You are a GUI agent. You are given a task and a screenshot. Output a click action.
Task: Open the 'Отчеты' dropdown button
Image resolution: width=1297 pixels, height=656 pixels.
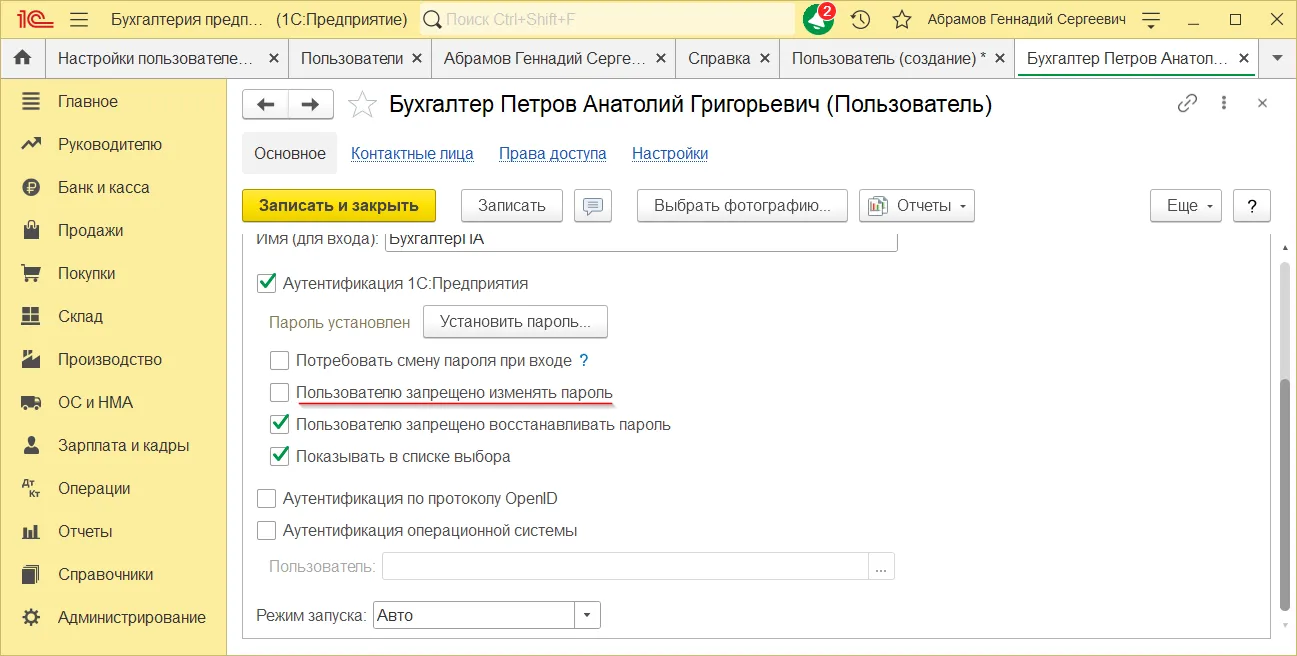coord(916,206)
